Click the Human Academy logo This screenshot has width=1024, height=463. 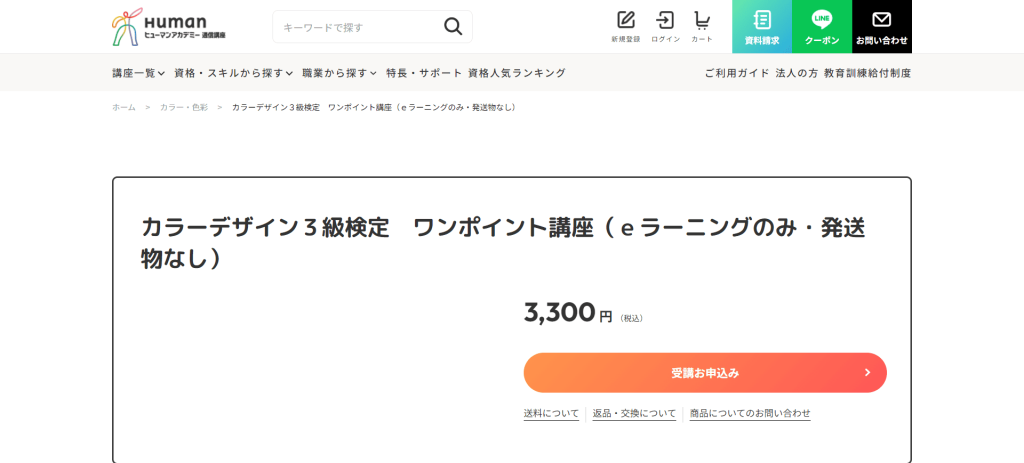(x=168, y=27)
